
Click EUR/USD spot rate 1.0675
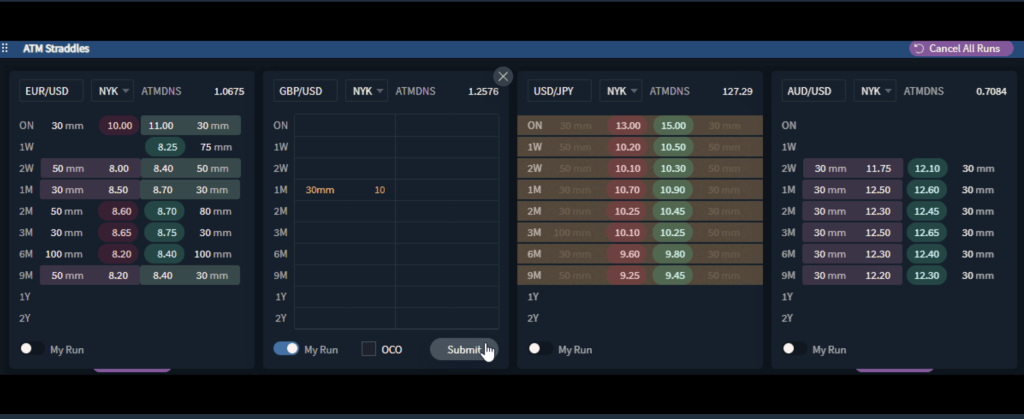[229, 91]
